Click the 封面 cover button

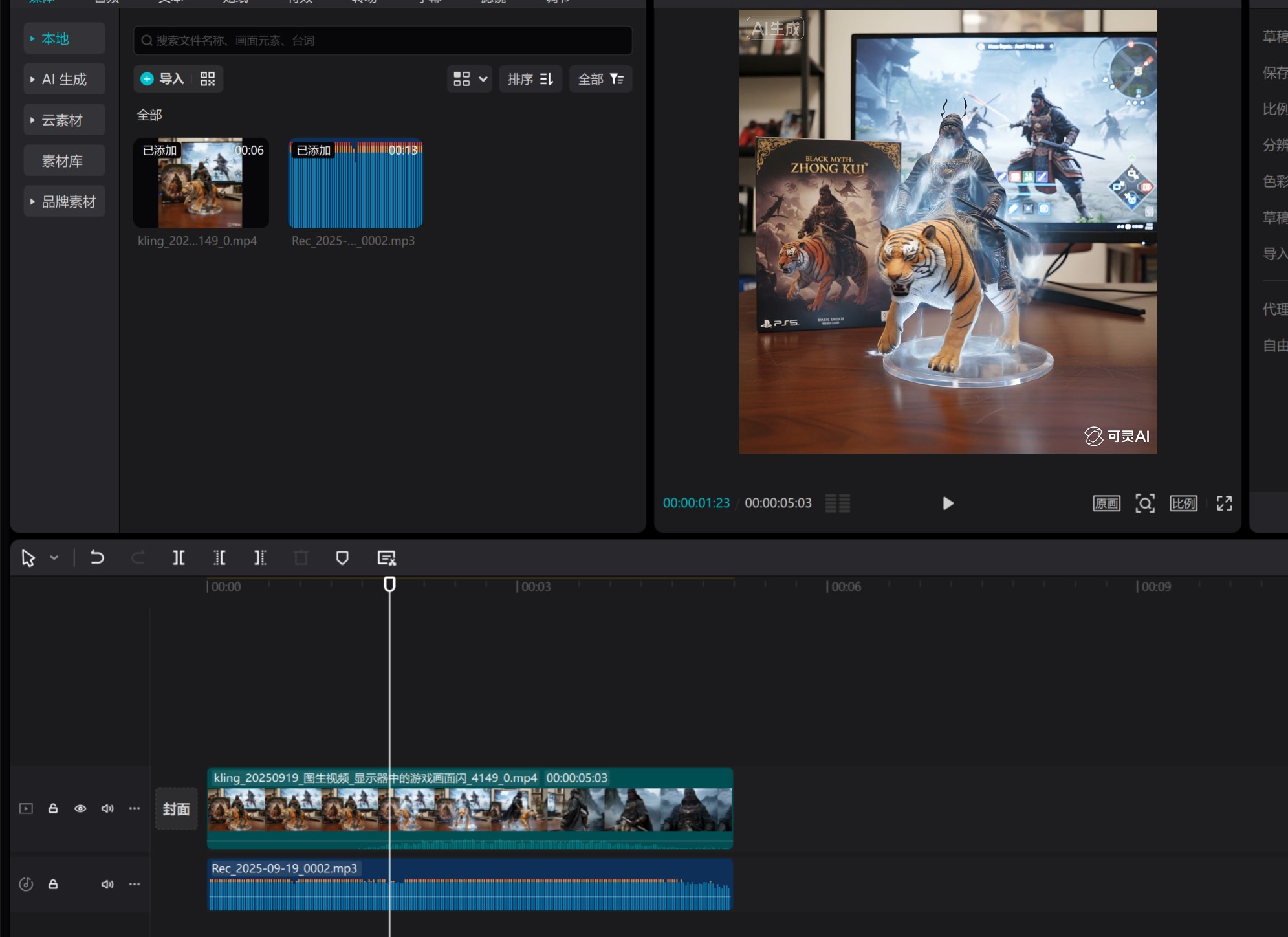click(177, 809)
